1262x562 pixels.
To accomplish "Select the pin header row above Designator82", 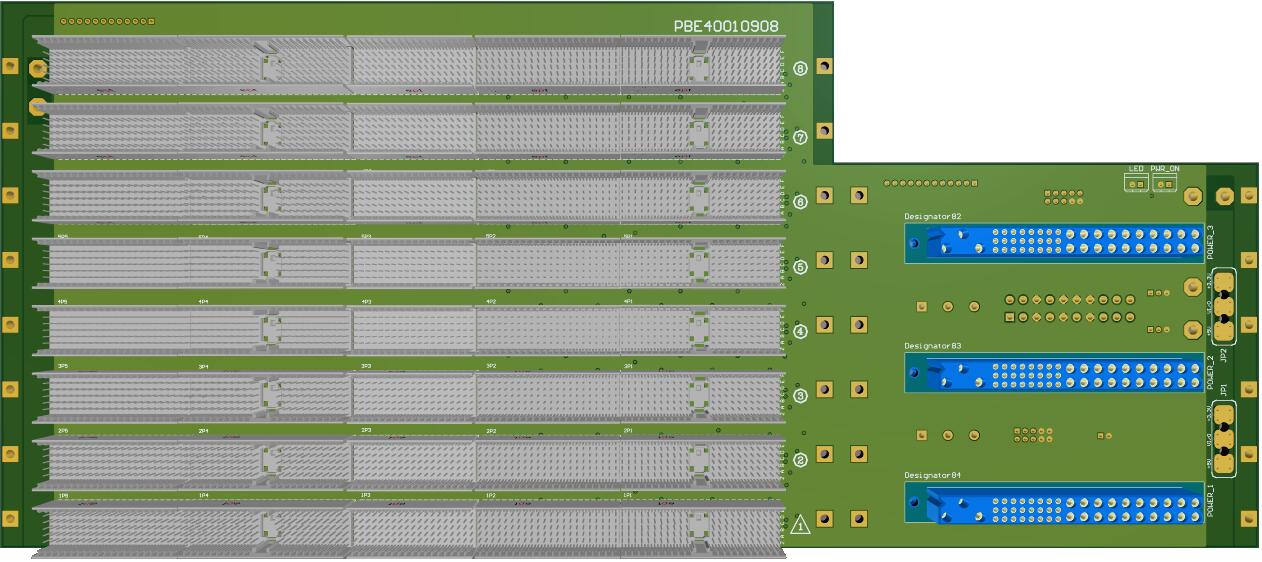I will [x=930, y=183].
